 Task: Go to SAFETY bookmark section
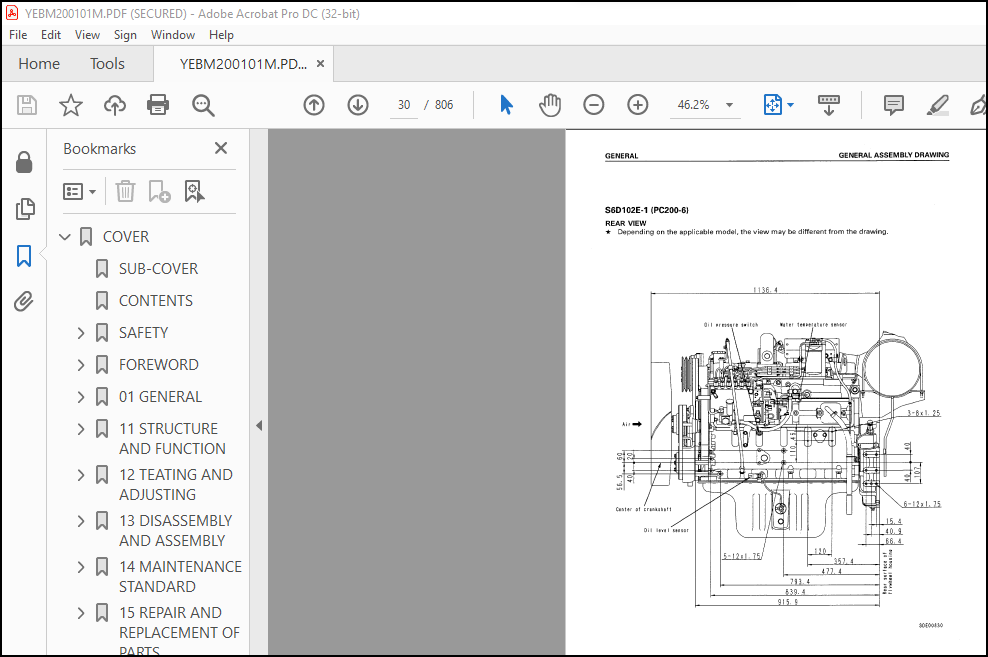pos(144,333)
